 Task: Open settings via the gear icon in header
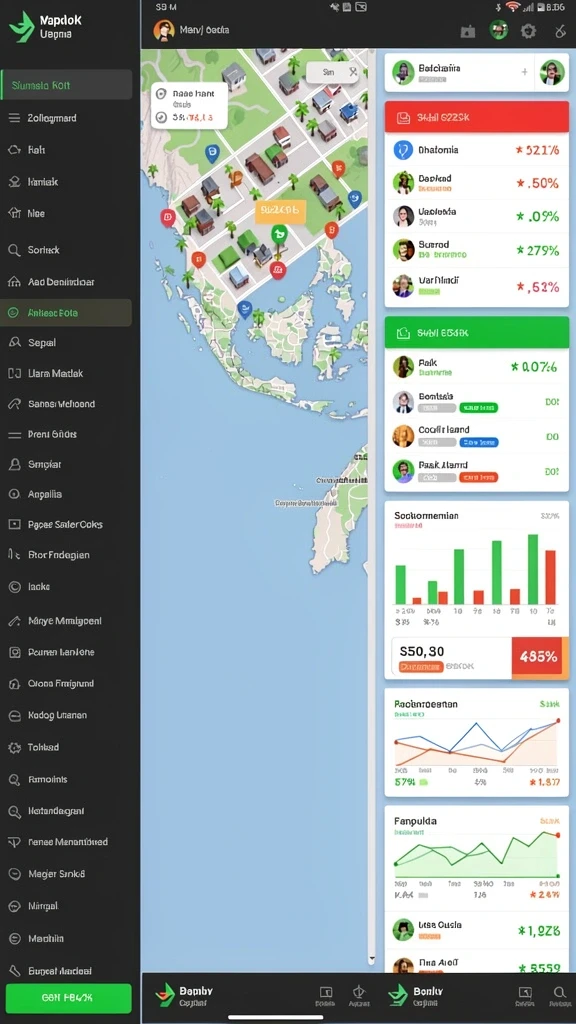tap(528, 31)
